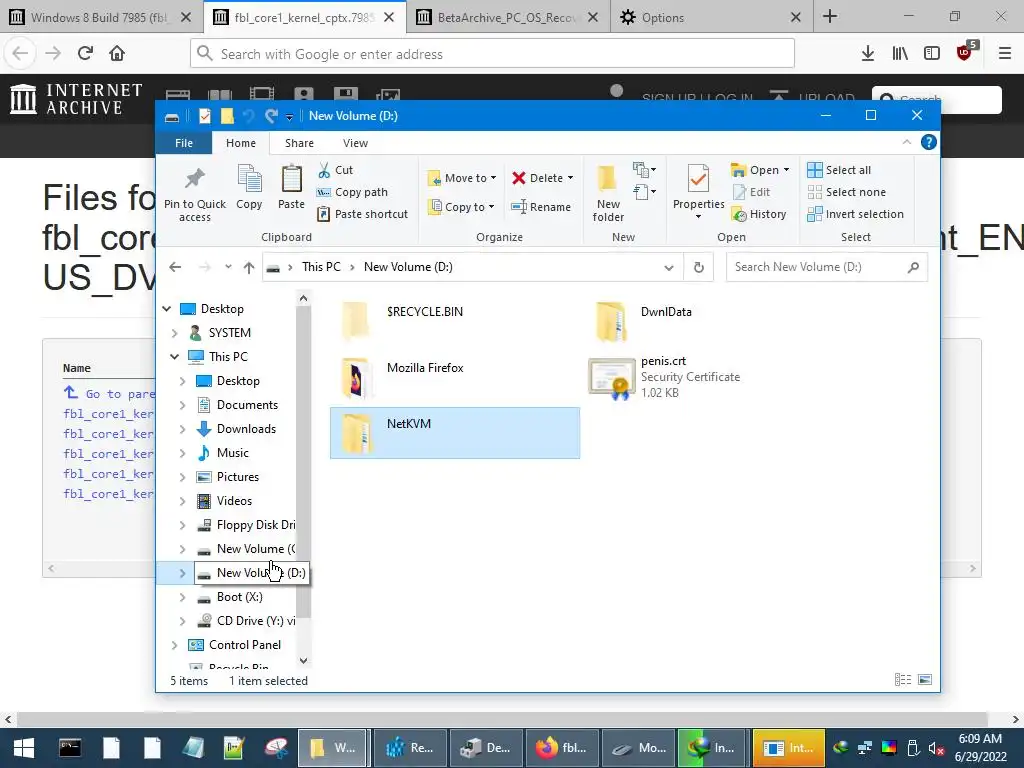Click Select none in the ribbon
The height and width of the screenshot is (768, 1024).
coord(847,192)
